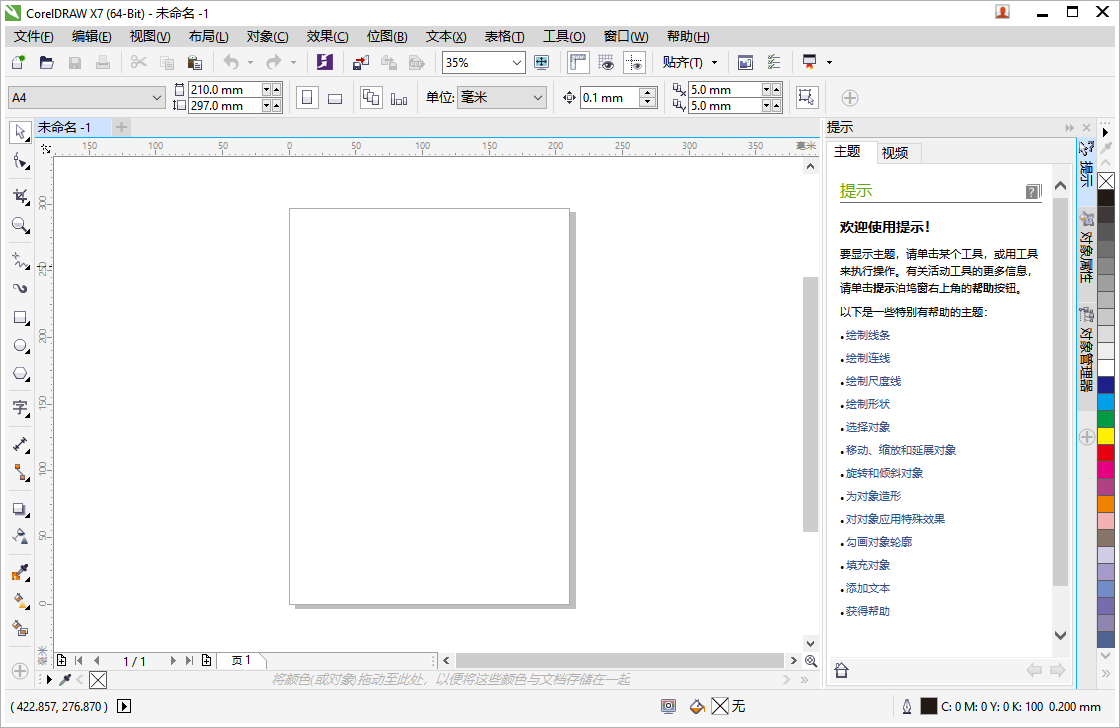Select the Polygon tool

pyautogui.click(x=20, y=374)
